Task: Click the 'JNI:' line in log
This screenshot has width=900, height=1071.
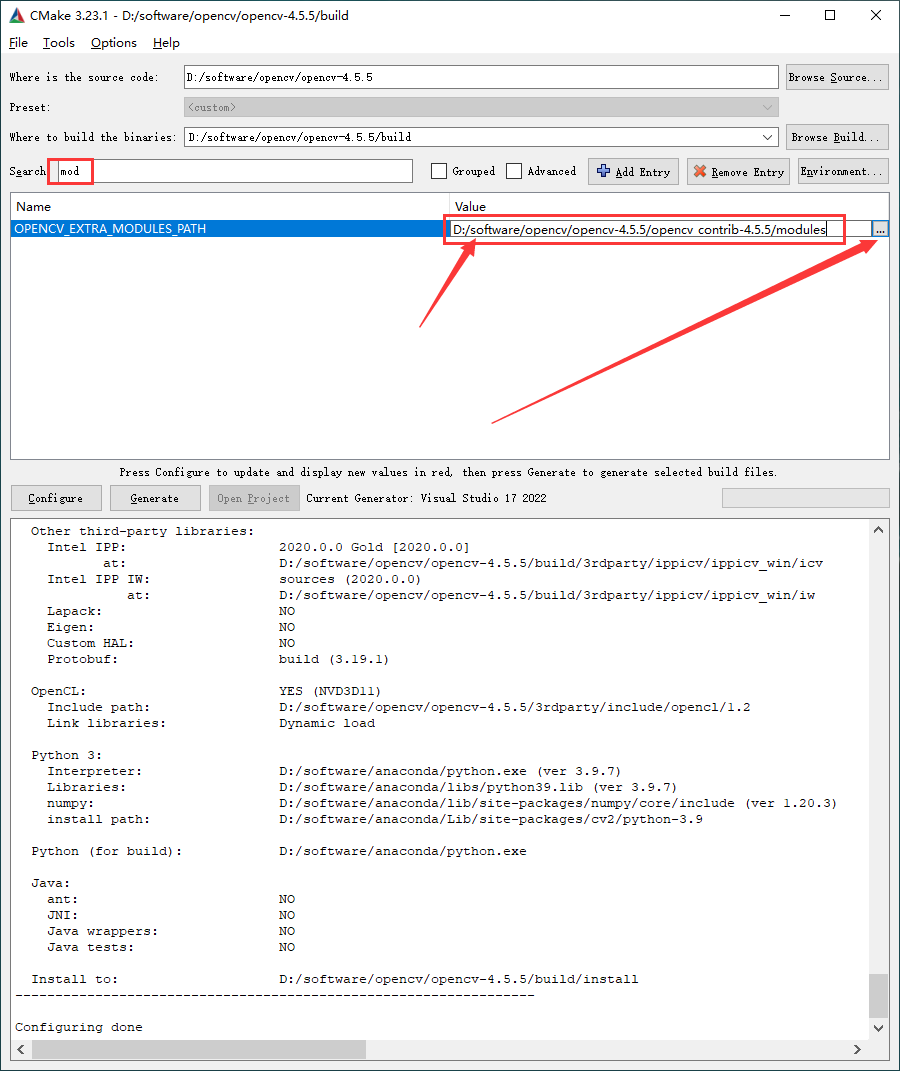Action: (x=171, y=915)
